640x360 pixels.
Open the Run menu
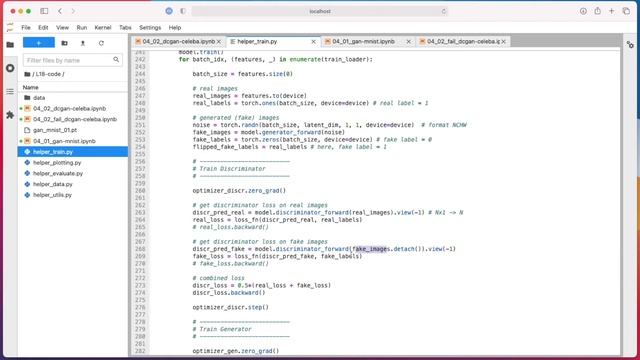[82, 27]
